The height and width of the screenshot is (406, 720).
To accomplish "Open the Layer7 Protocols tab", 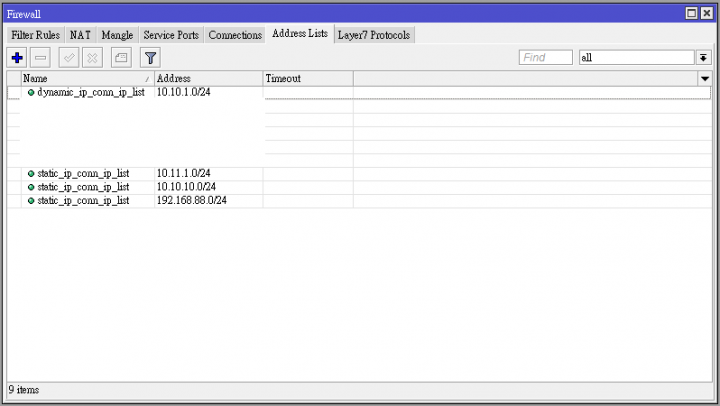I will [x=374, y=35].
